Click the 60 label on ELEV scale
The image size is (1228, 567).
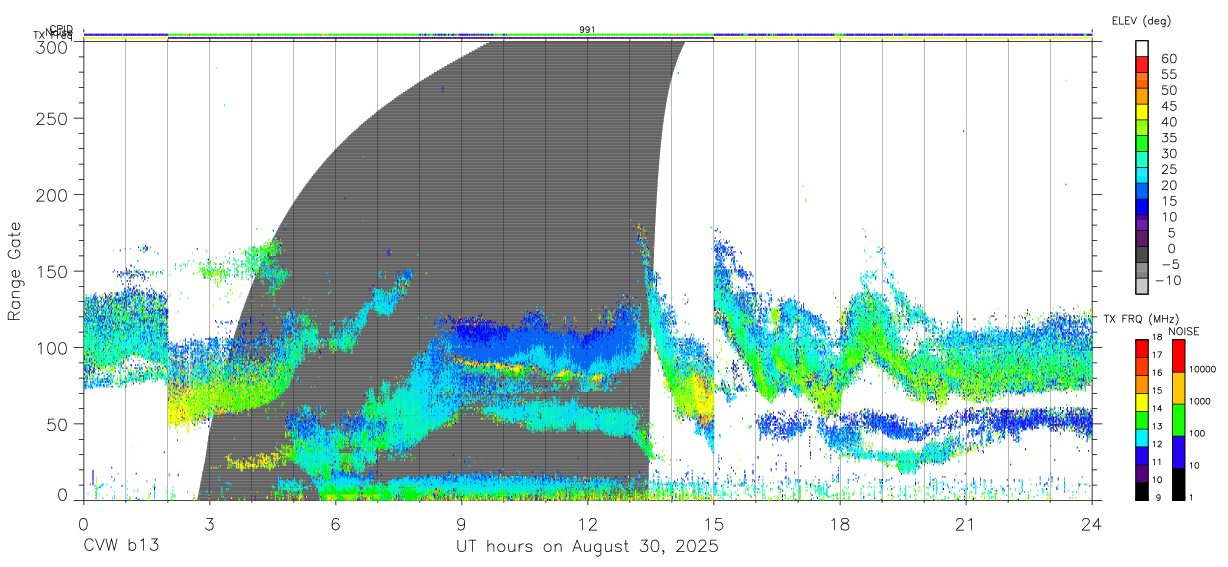(1168, 59)
